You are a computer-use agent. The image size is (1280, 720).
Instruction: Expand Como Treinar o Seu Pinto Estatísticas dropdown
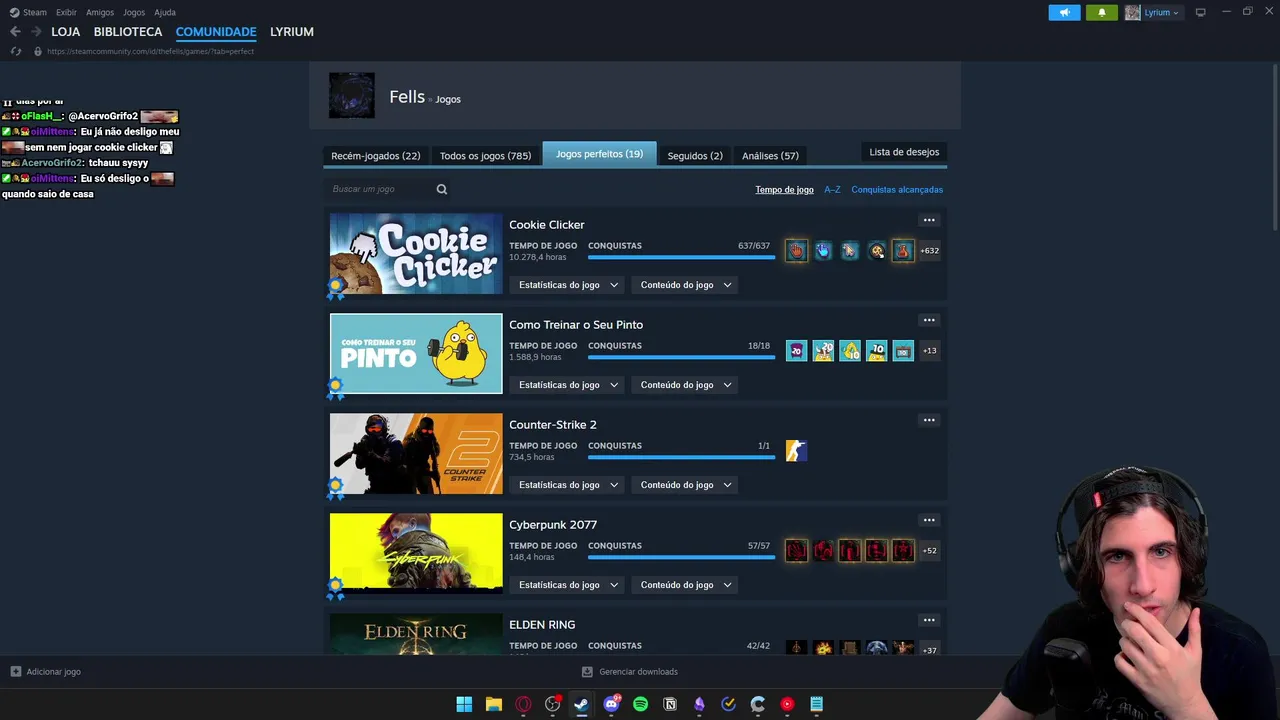pos(568,385)
